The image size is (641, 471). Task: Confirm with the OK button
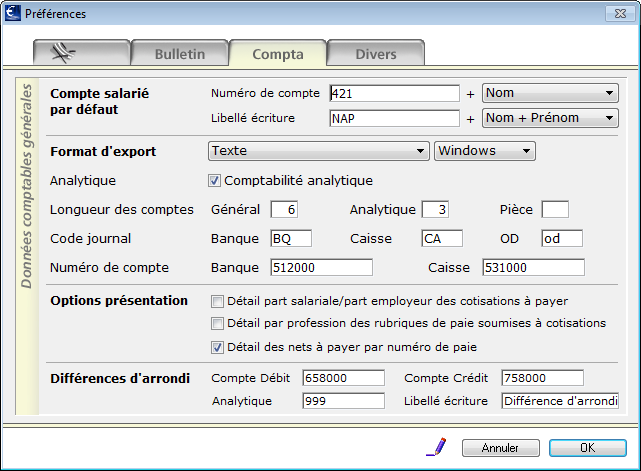[x=587, y=448]
